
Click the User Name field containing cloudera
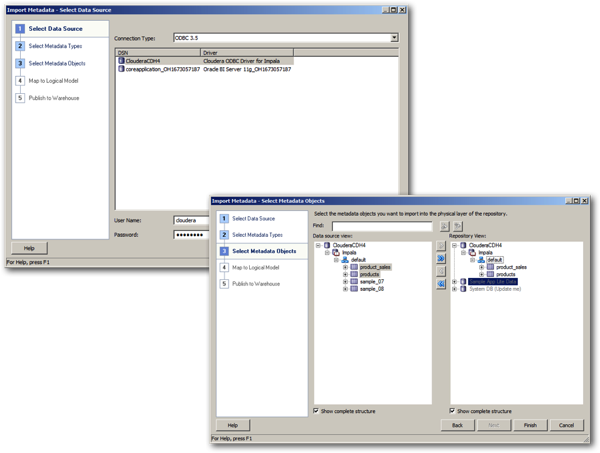point(191,220)
